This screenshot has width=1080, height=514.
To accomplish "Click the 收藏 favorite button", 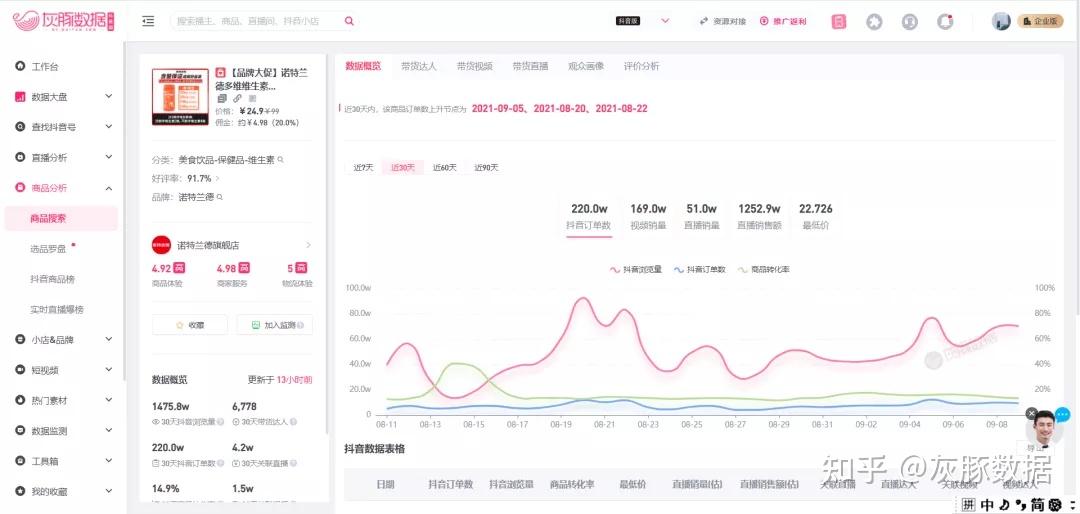I will coord(189,325).
